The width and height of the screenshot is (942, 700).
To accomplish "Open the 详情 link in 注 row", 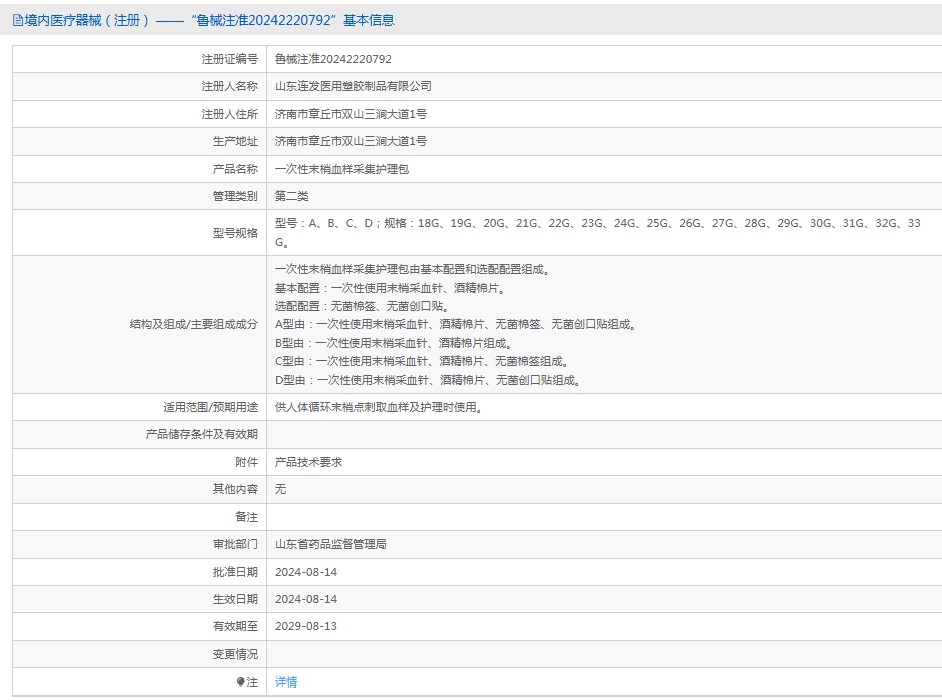I will (x=286, y=682).
